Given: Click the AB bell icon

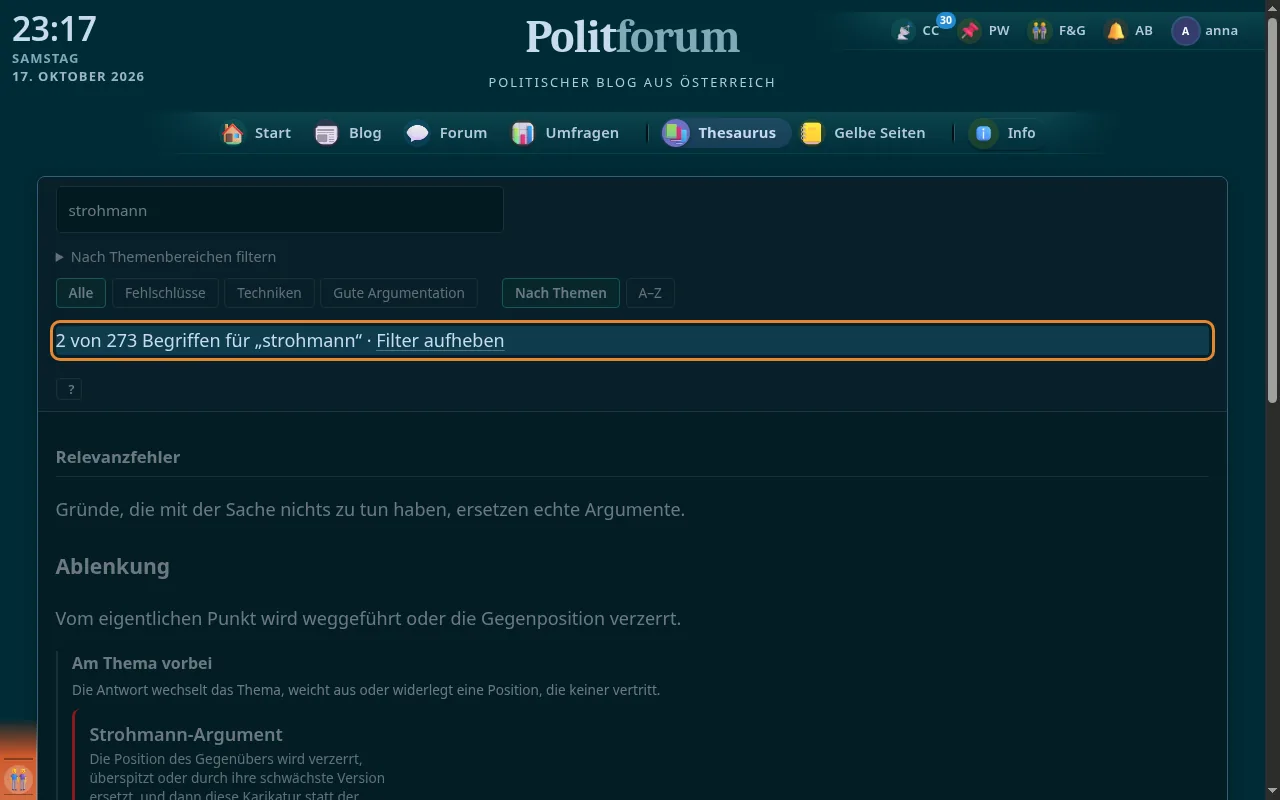Looking at the screenshot, I should coord(1116,31).
